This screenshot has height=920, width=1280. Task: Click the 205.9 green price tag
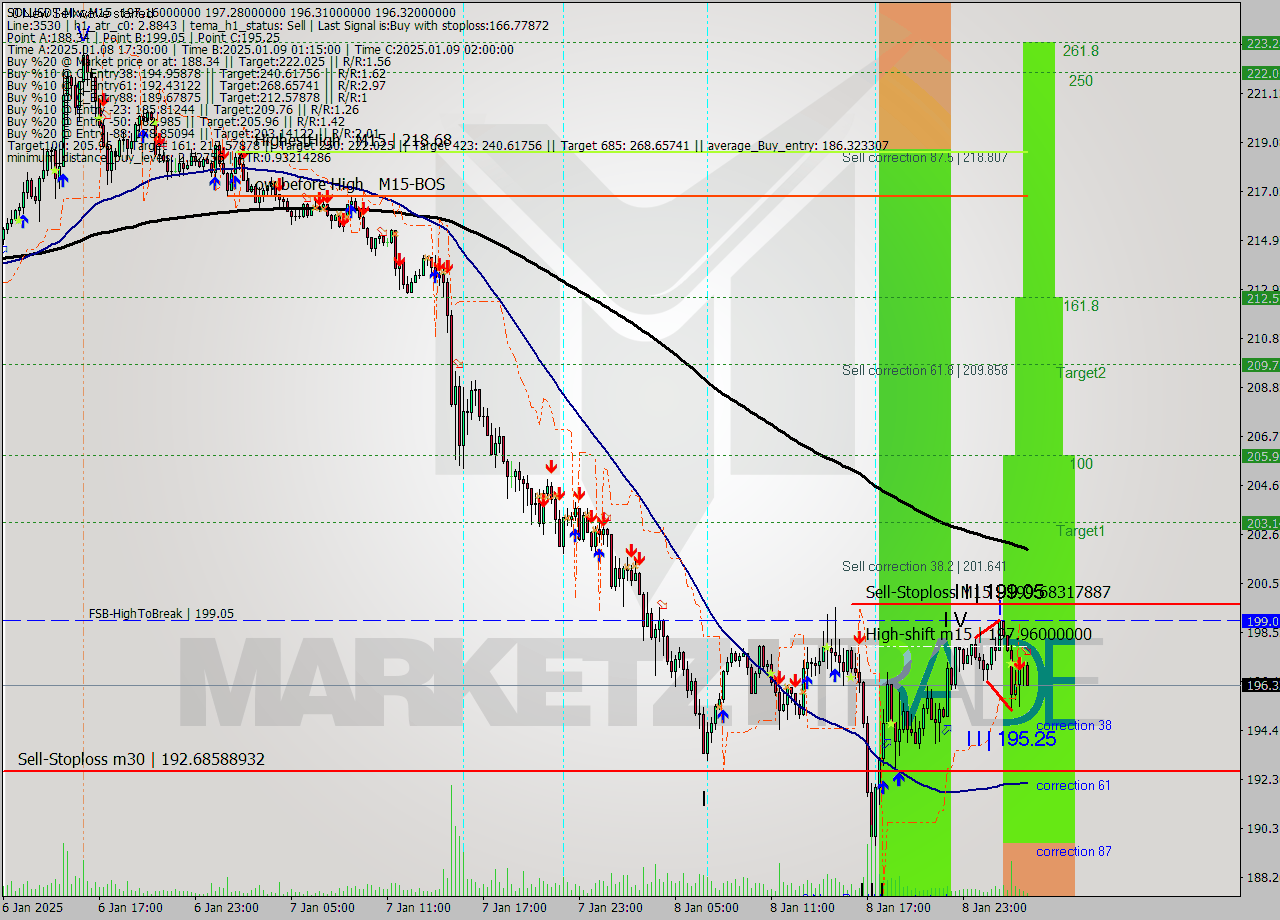tap(1260, 456)
